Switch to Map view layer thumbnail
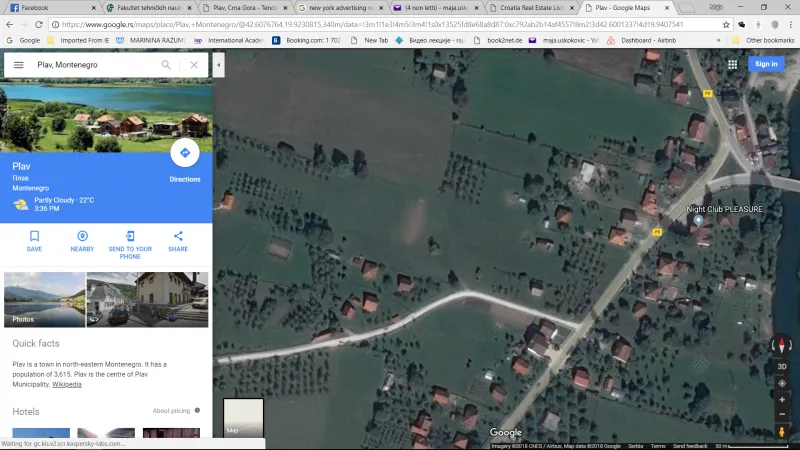The height and width of the screenshot is (450, 800). [243, 418]
